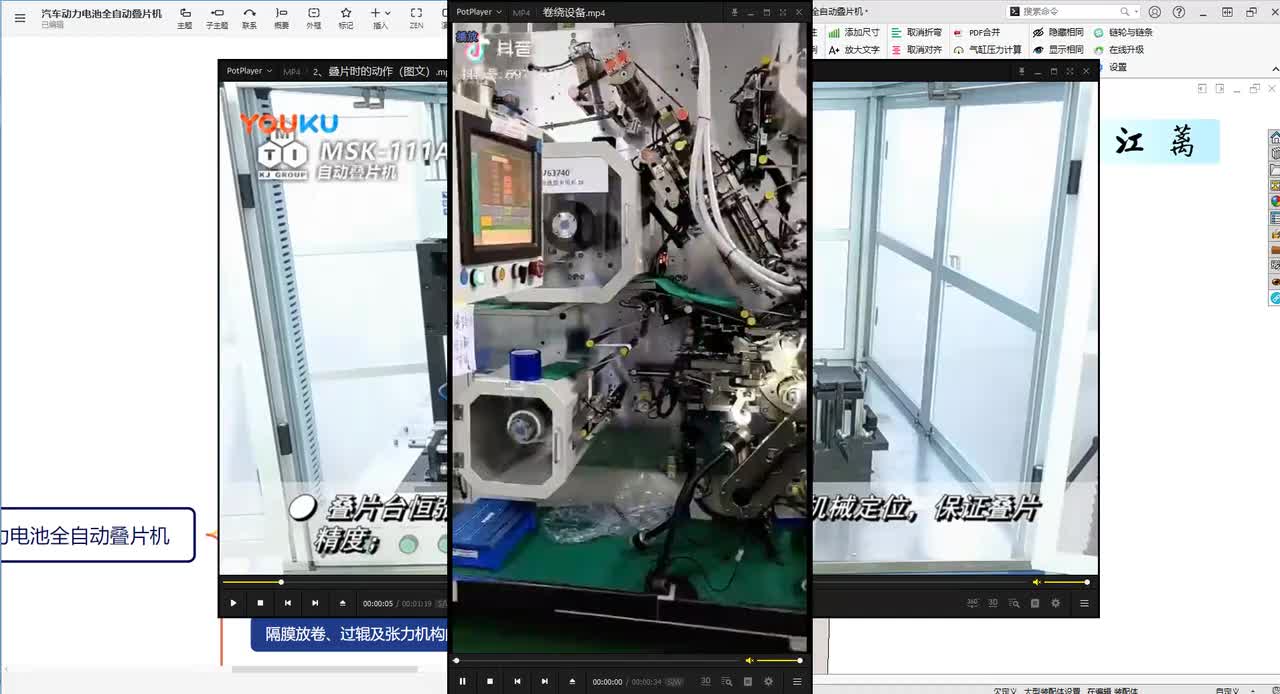1280x694 pixels.
Task: Stop the front 卷绕设备 video
Action: point(490,681)
